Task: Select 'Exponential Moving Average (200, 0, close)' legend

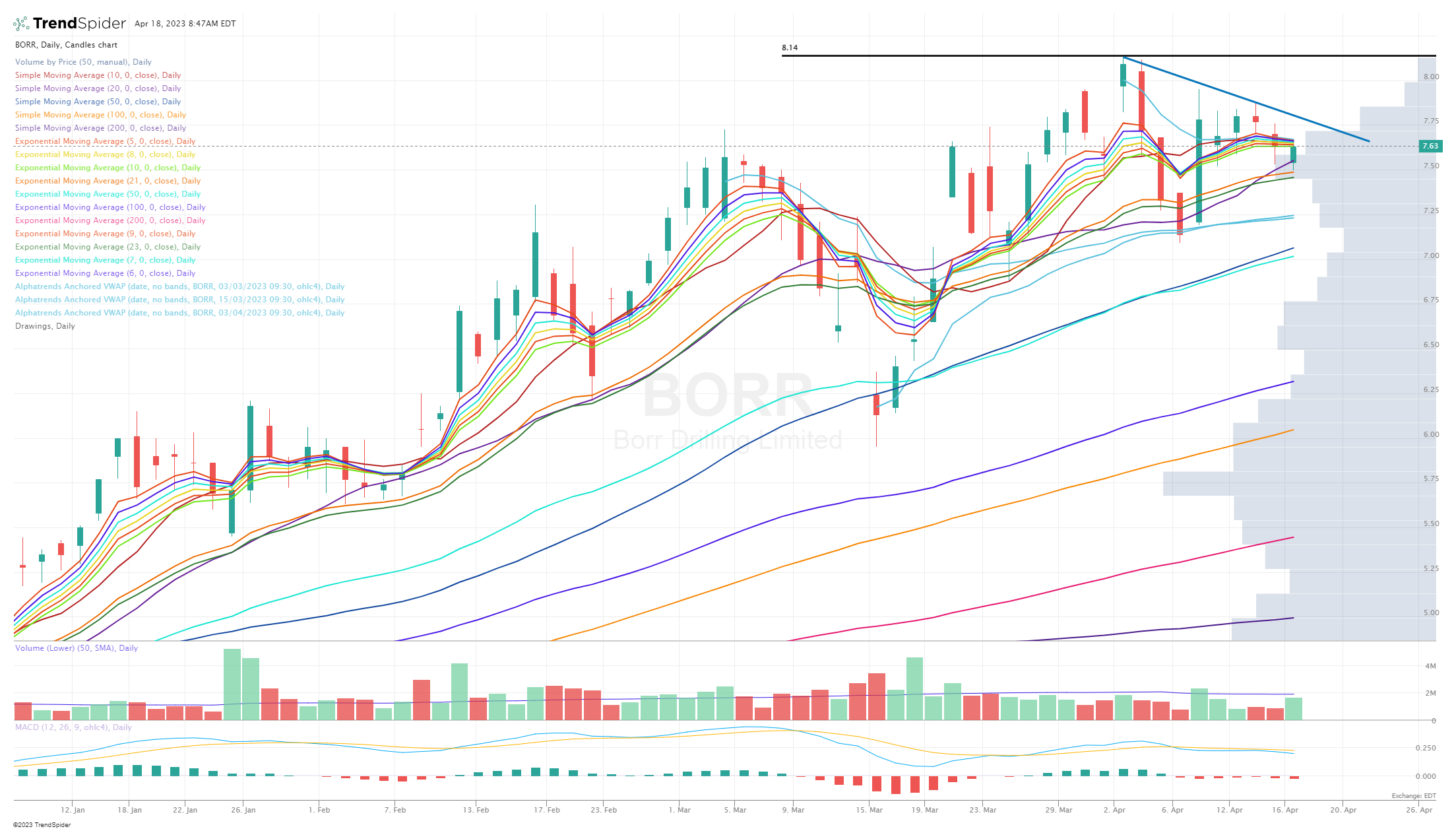Action: tap(110, 220)
